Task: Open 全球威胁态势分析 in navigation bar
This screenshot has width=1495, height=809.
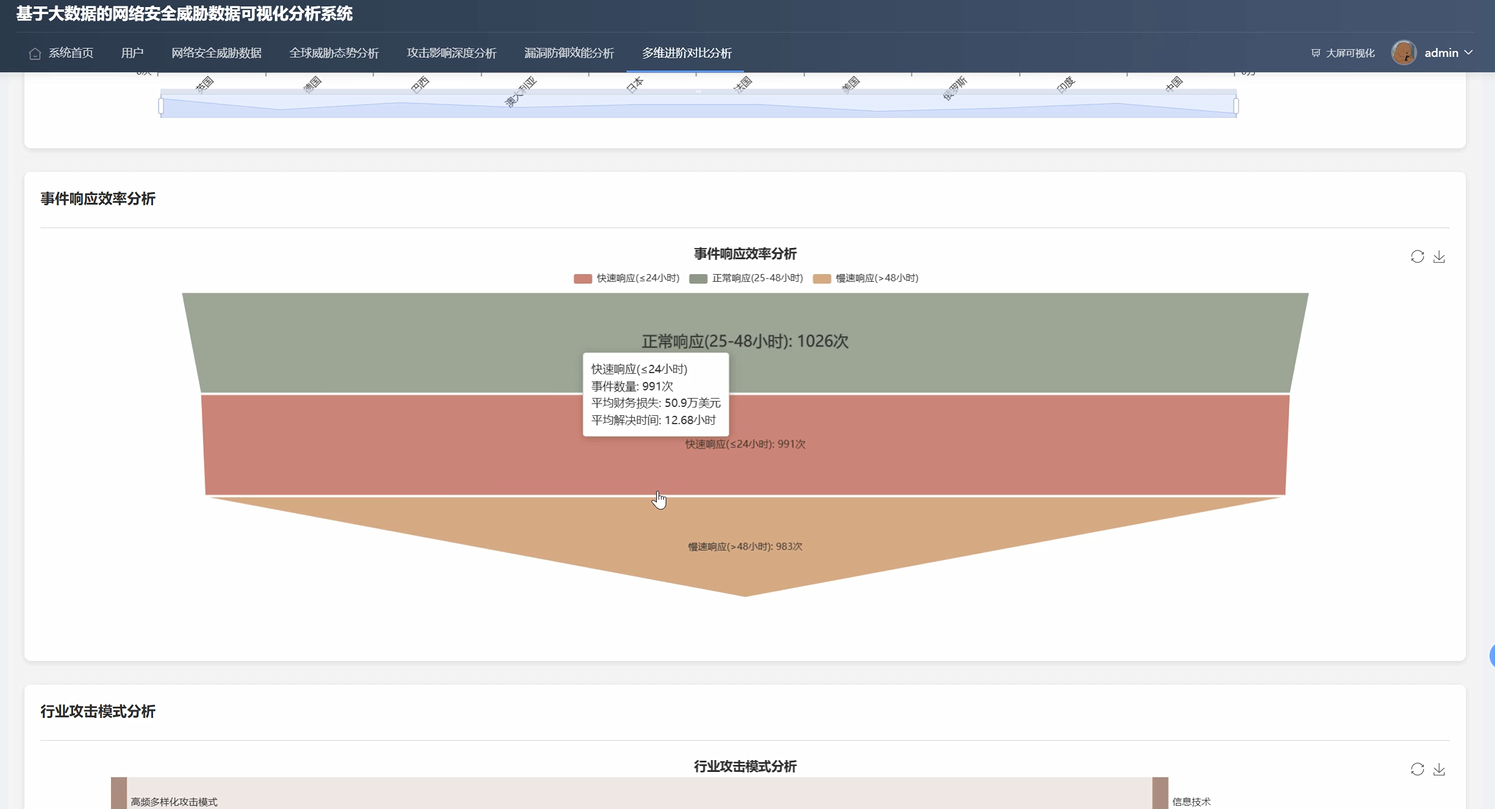Action: (x=334, y=53)
